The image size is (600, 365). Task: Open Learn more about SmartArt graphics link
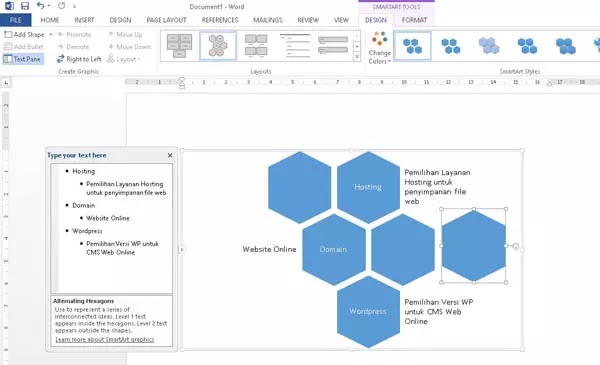click(x=105, y=339)
